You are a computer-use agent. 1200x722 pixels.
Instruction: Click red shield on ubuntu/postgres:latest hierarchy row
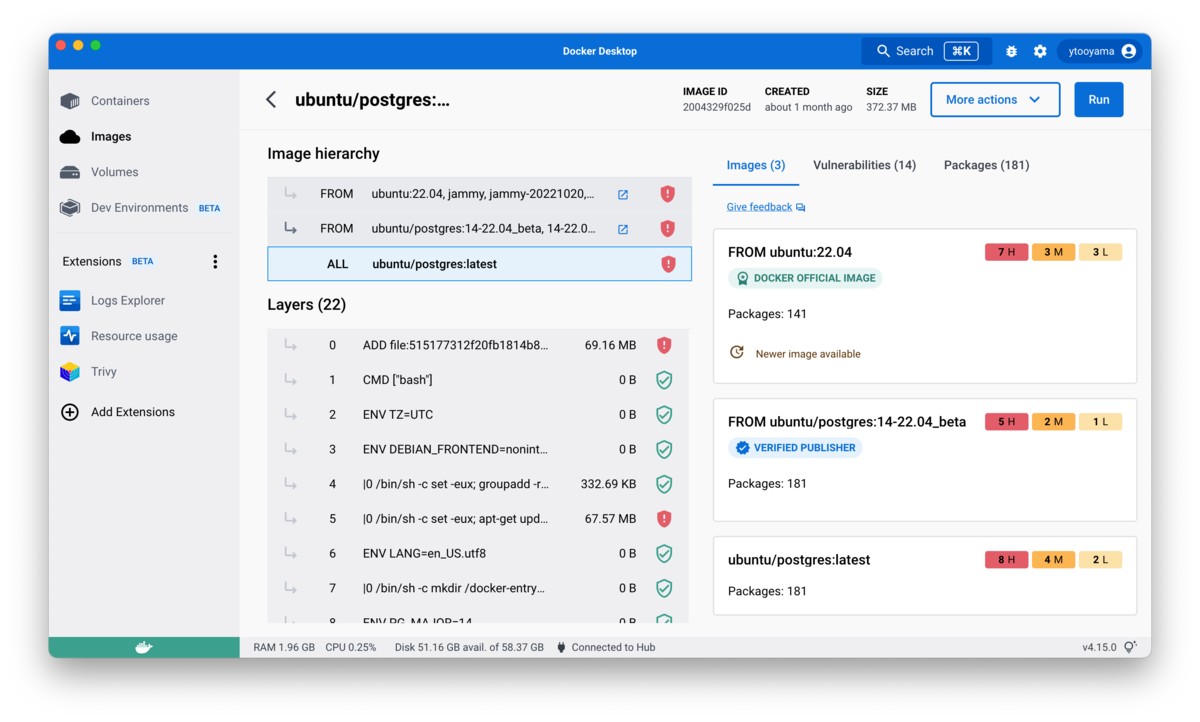coord(668,264)
